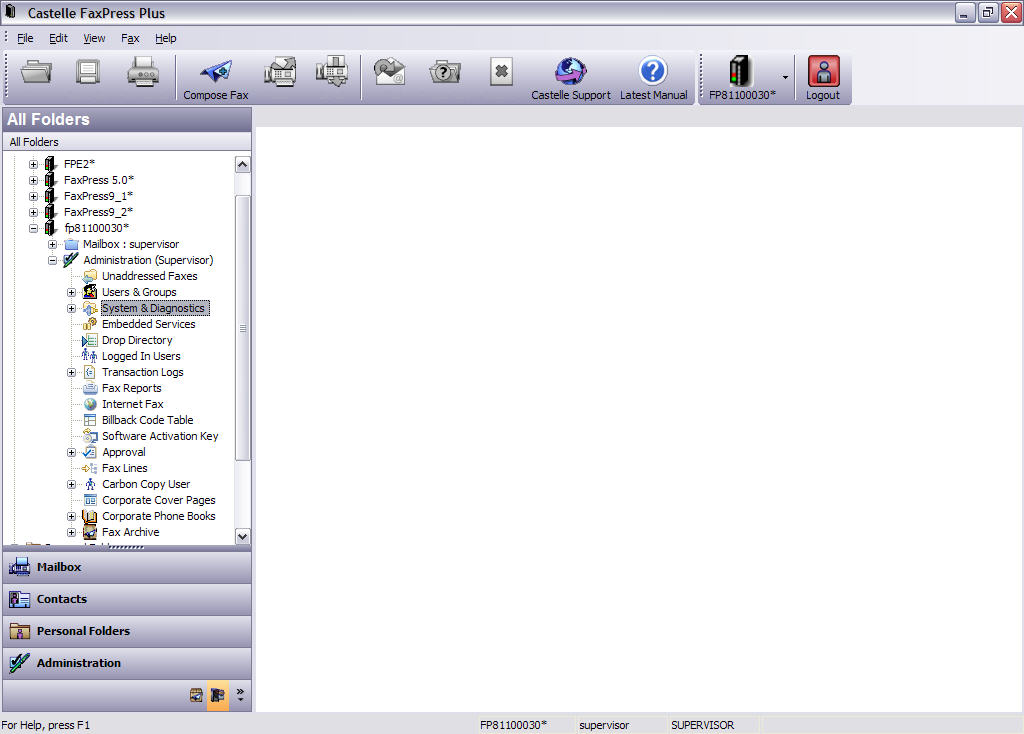Viewport: 1024px width, 734px height.
Task: Click the Logout button in the toolbar
Action: 823,74
